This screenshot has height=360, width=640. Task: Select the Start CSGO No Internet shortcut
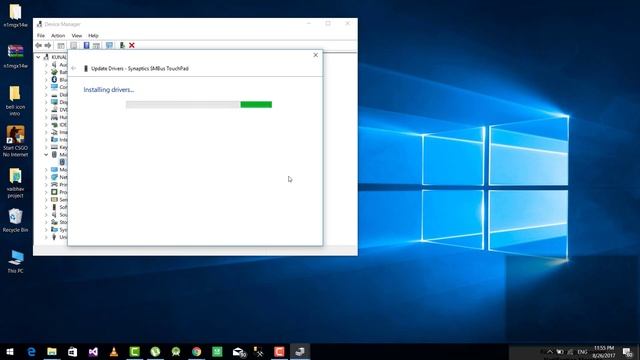[x=16, y=141]
